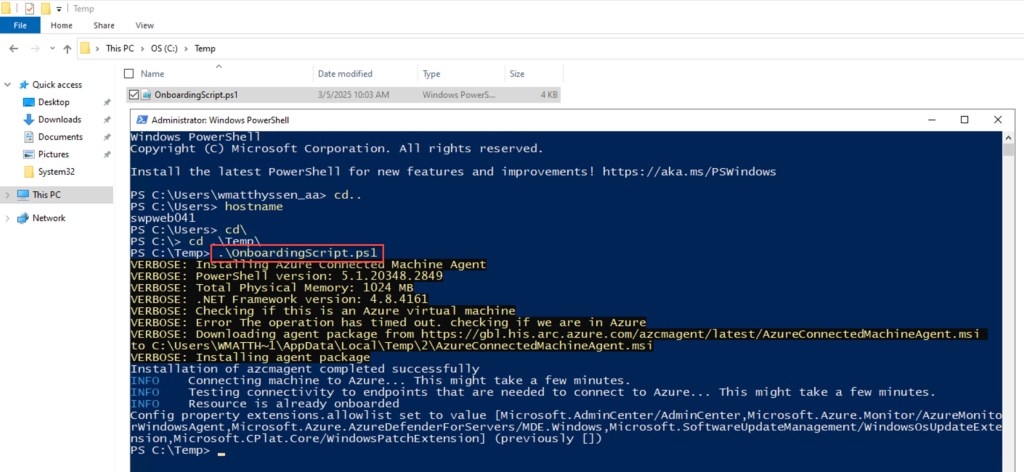Click the New Folder icon in title bar
Viewport: 1024px width, 472px height.
(x=46, y=7)
